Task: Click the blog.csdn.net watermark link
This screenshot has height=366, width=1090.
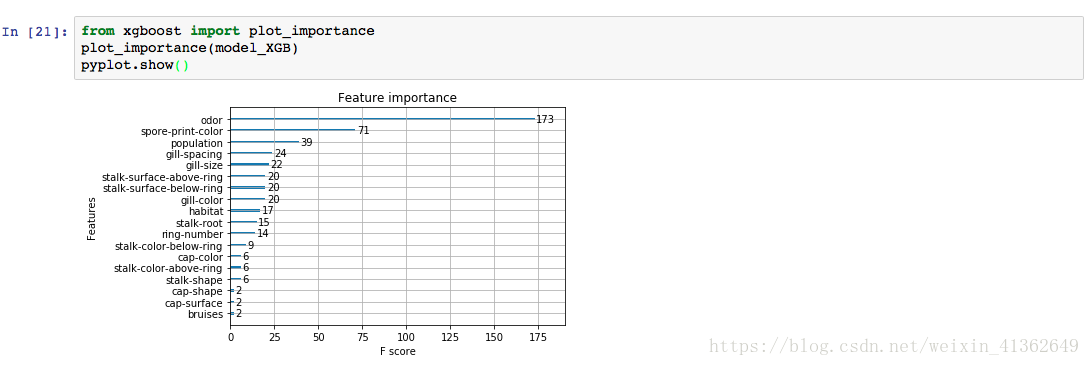Action: (893, 344)
